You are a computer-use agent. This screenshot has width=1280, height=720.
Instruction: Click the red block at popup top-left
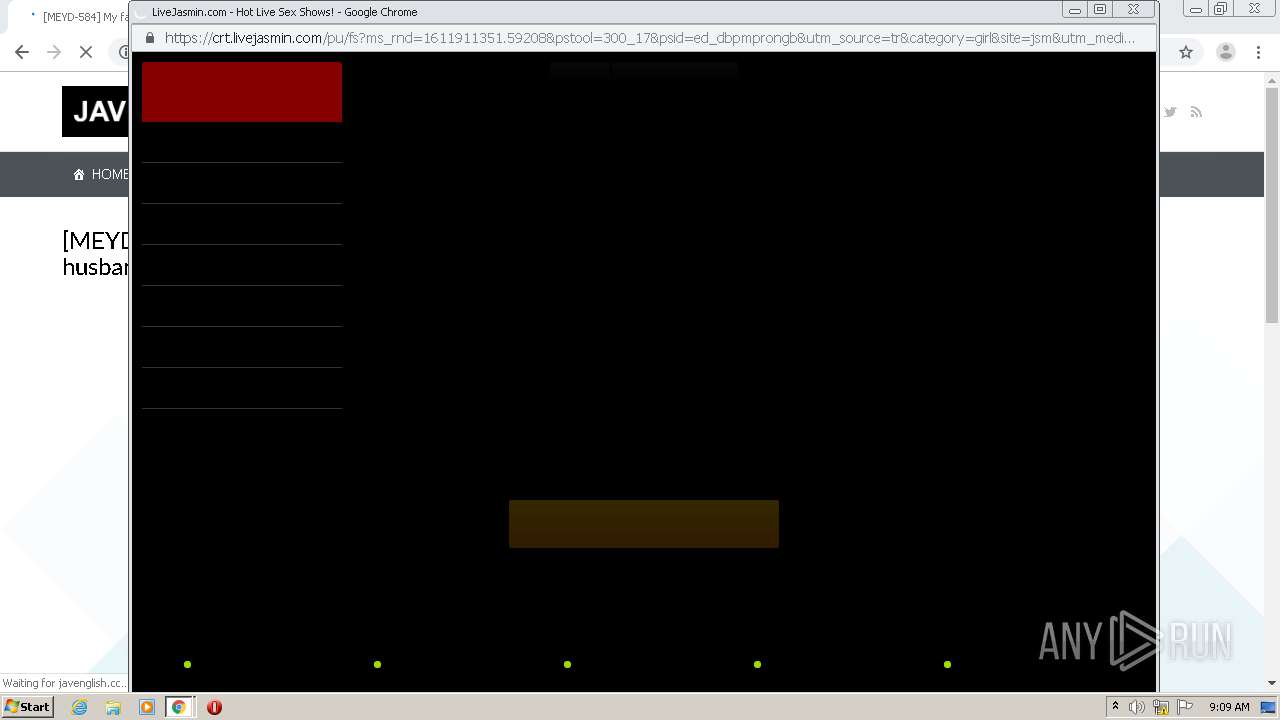pos(242,92)
